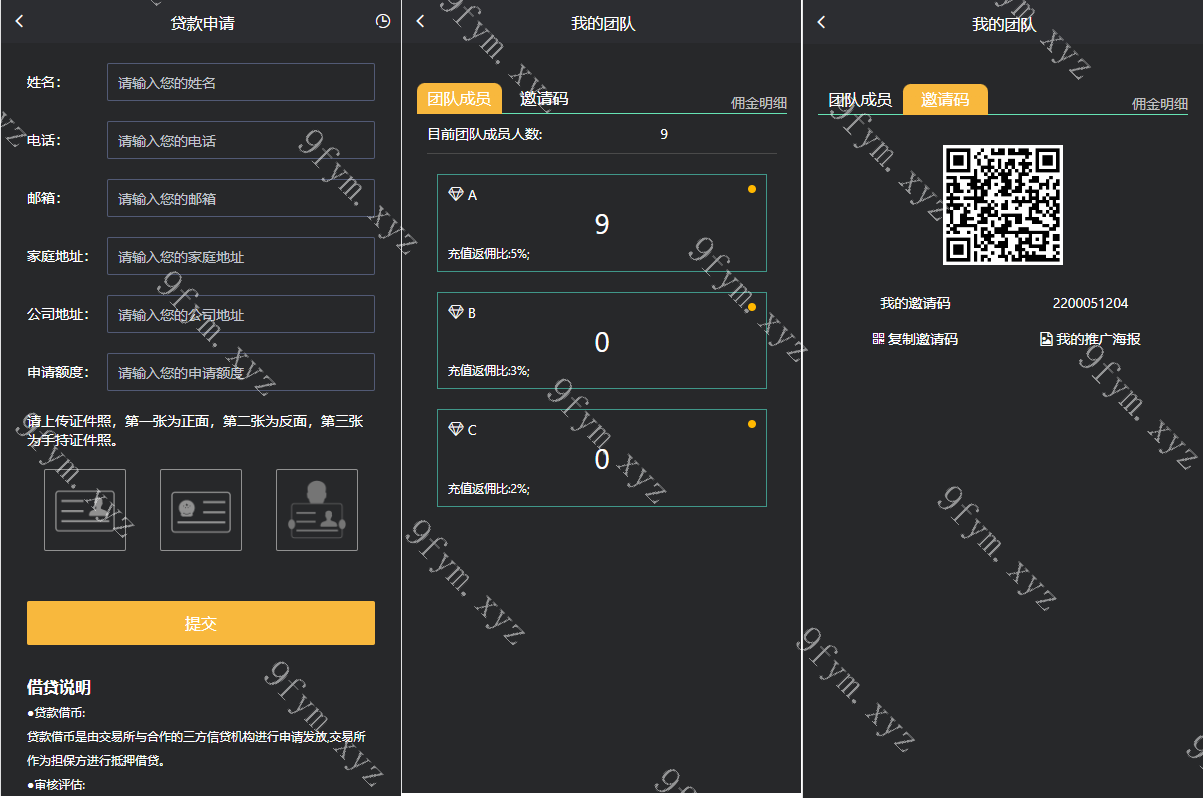
Task: Go back from the middle 我的团队 screen
Action: point(420,21)
